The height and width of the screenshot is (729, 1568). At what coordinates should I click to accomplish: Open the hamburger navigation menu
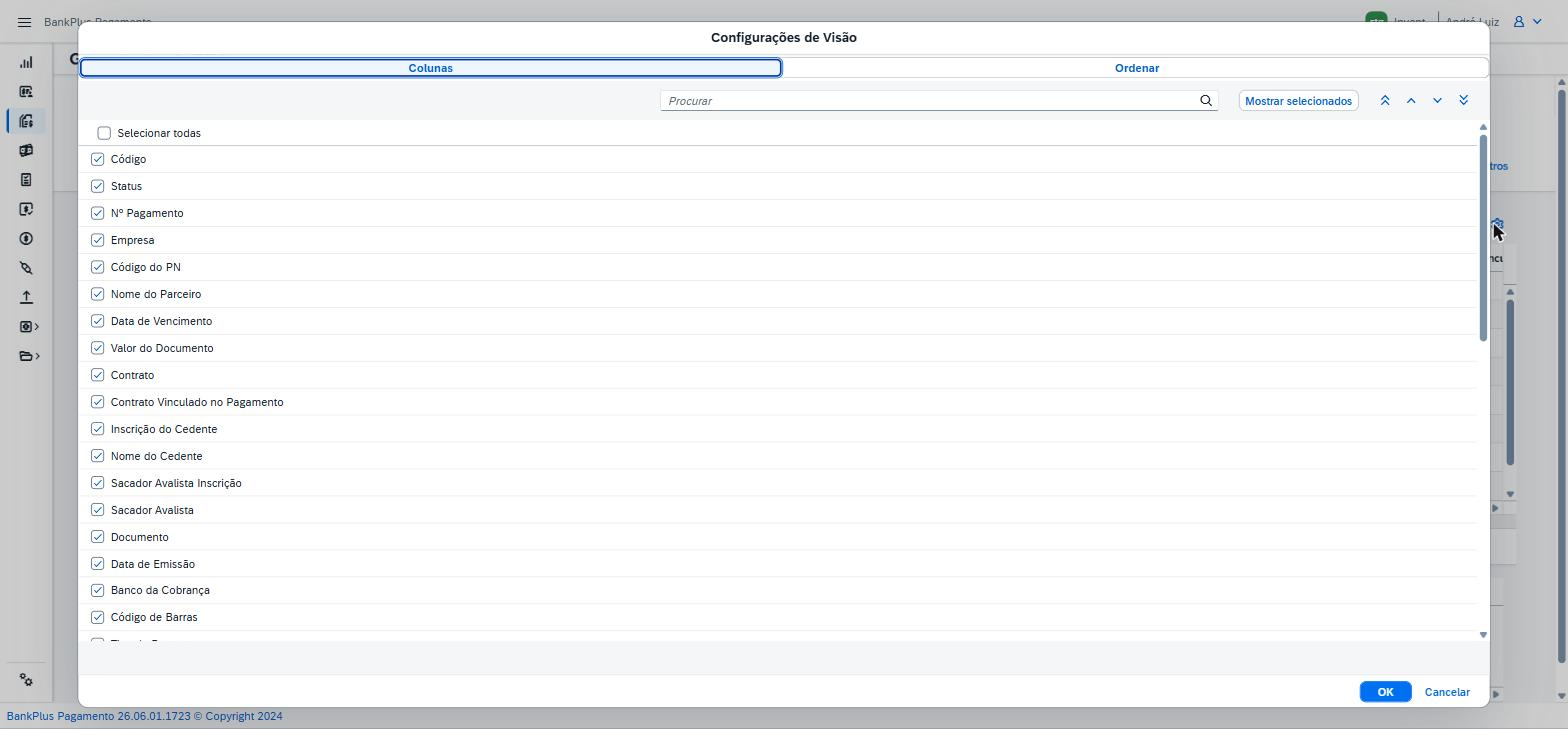coord(25,22)
